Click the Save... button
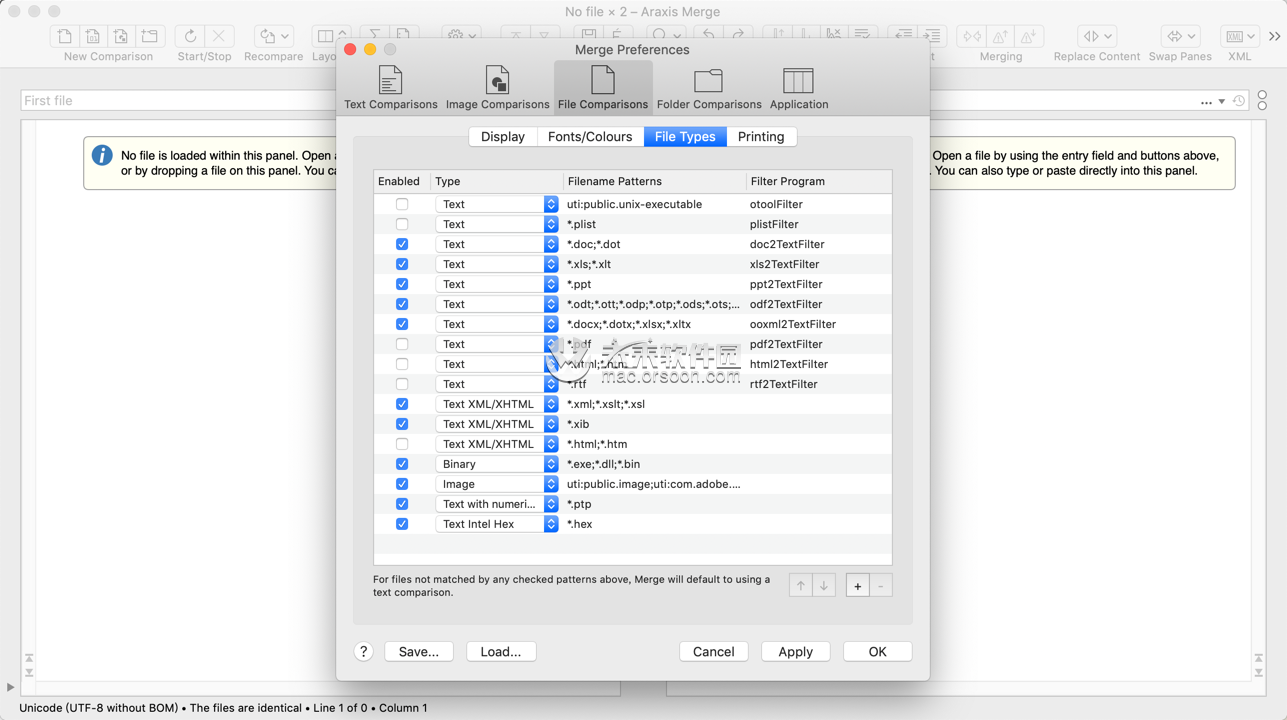 pos(419,651)
